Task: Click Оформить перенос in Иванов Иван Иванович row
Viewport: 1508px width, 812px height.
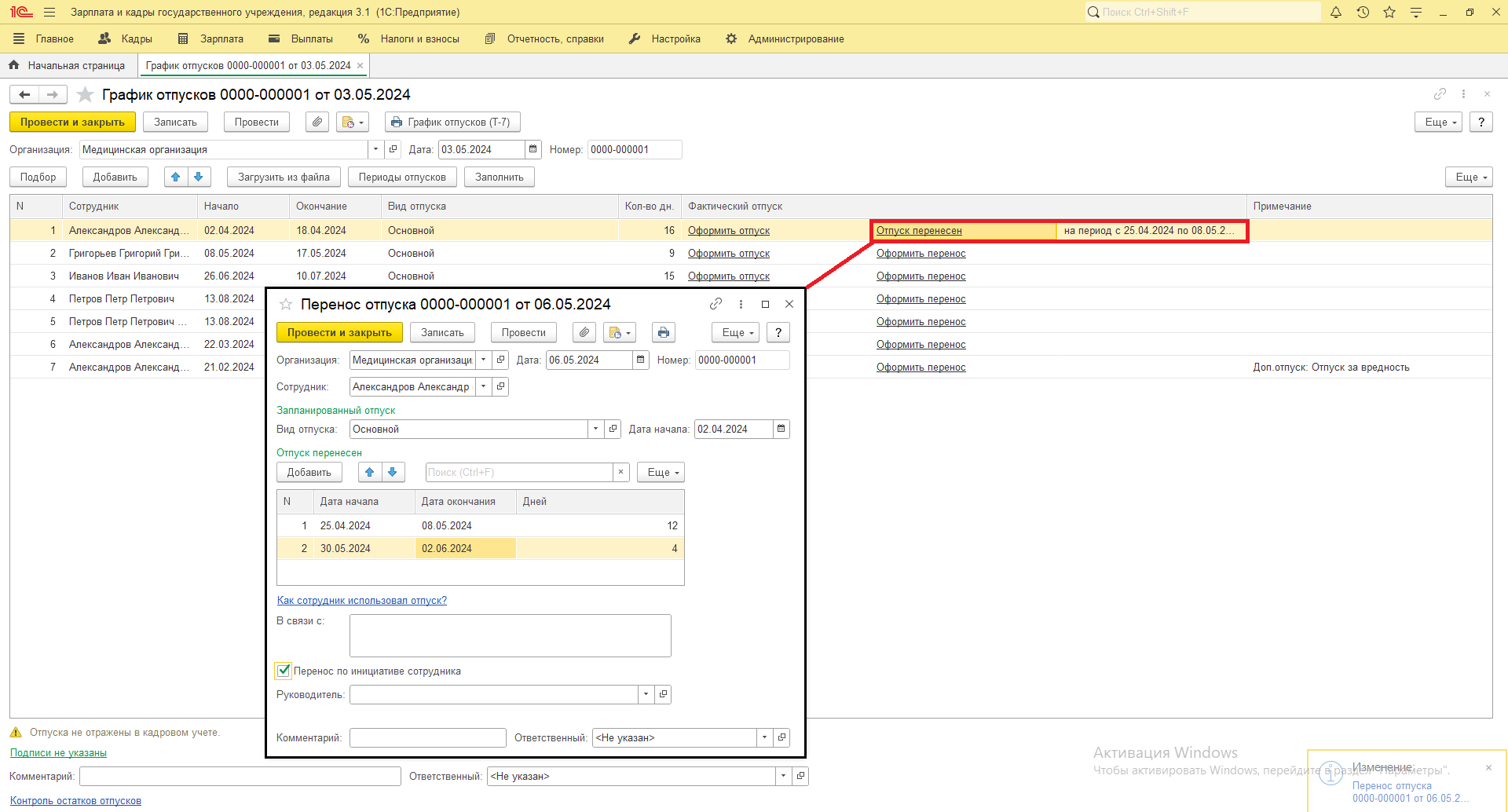Action: tap(921, 276)
